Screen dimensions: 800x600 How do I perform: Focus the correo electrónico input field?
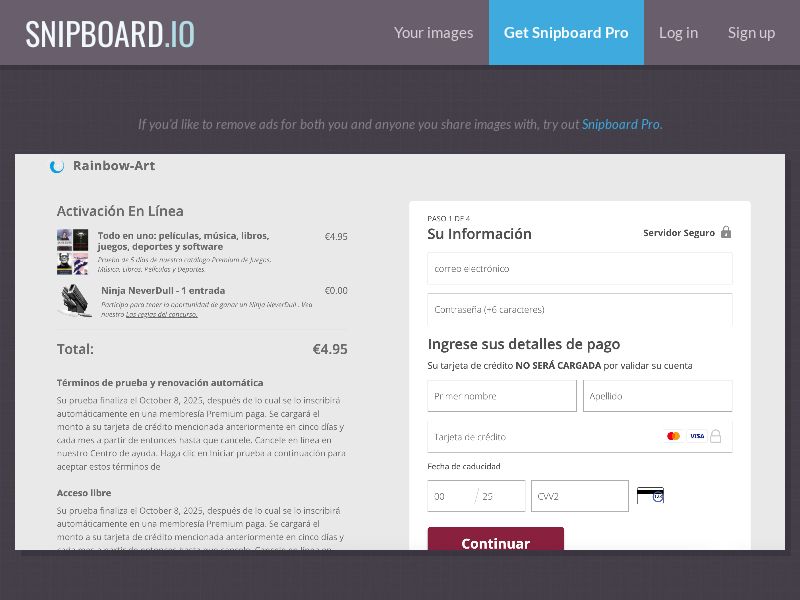579,268
